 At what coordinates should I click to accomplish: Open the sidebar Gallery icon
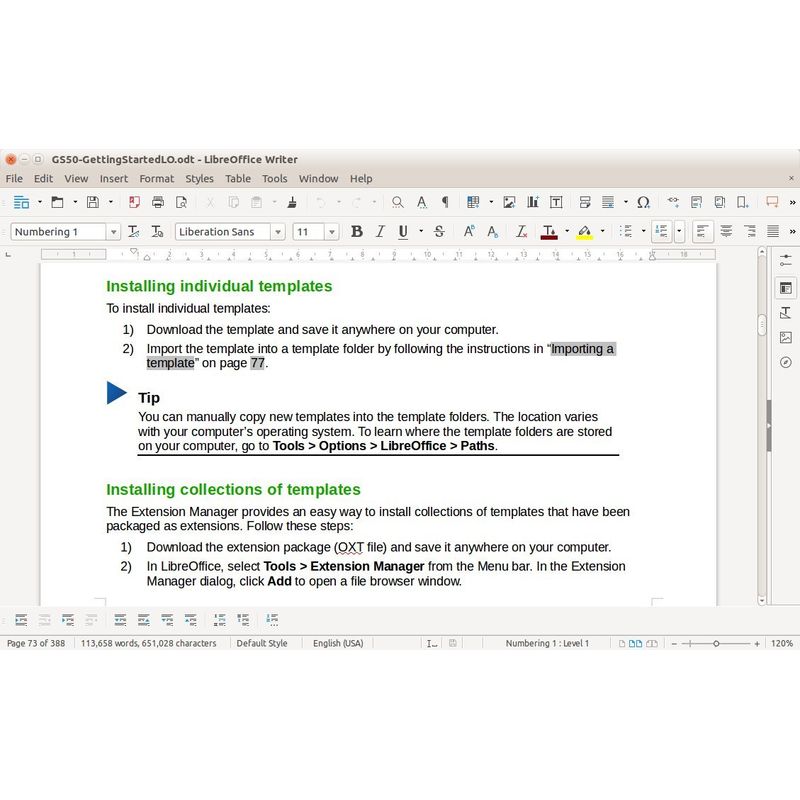[x=786, y=337]
